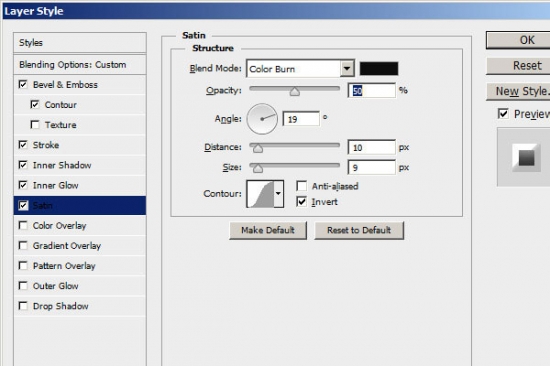Toggle the Preview checkbox

[503, 113]
